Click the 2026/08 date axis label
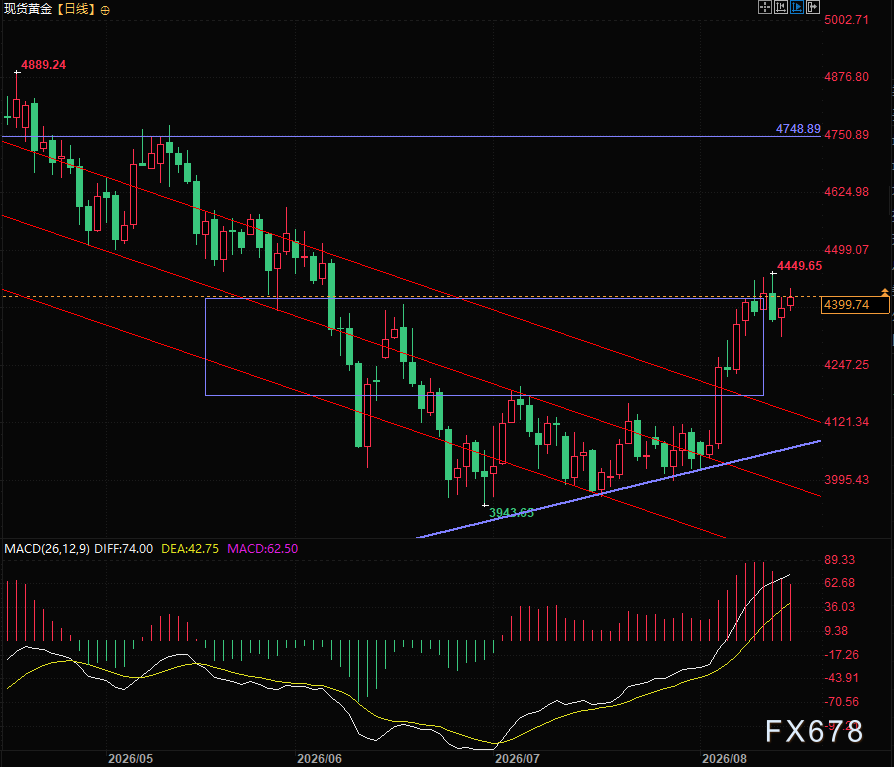 pyautogui.click(x=724, y=758)
